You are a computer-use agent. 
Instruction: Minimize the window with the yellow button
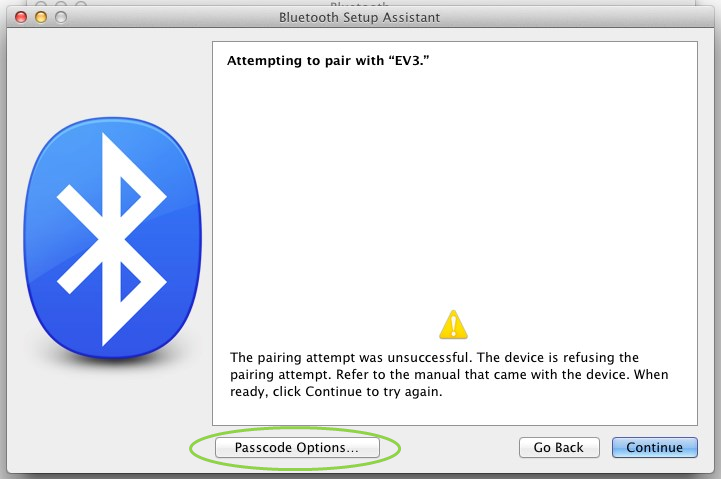41,17
